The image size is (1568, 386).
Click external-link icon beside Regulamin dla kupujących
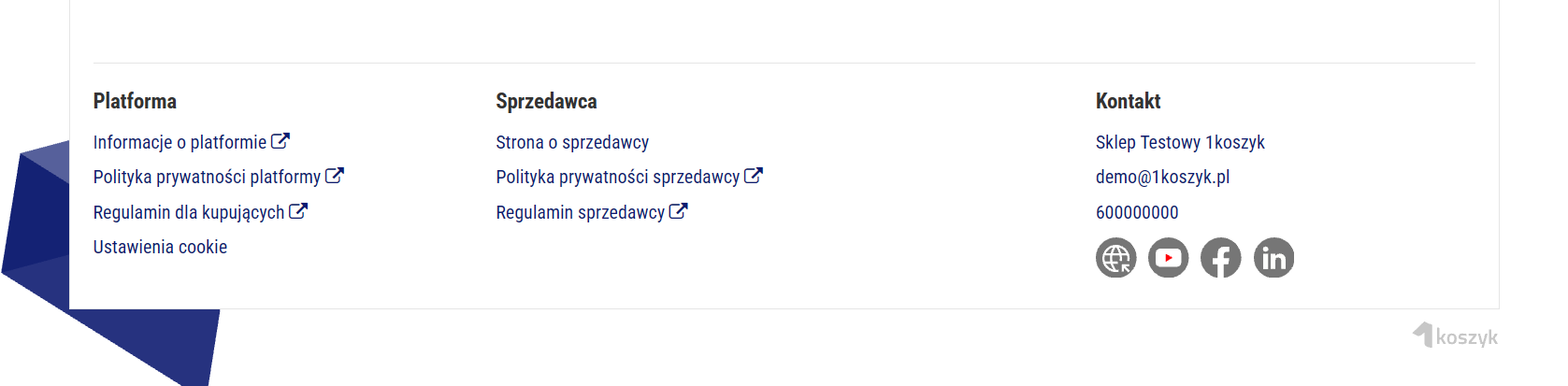coord(298,211)
